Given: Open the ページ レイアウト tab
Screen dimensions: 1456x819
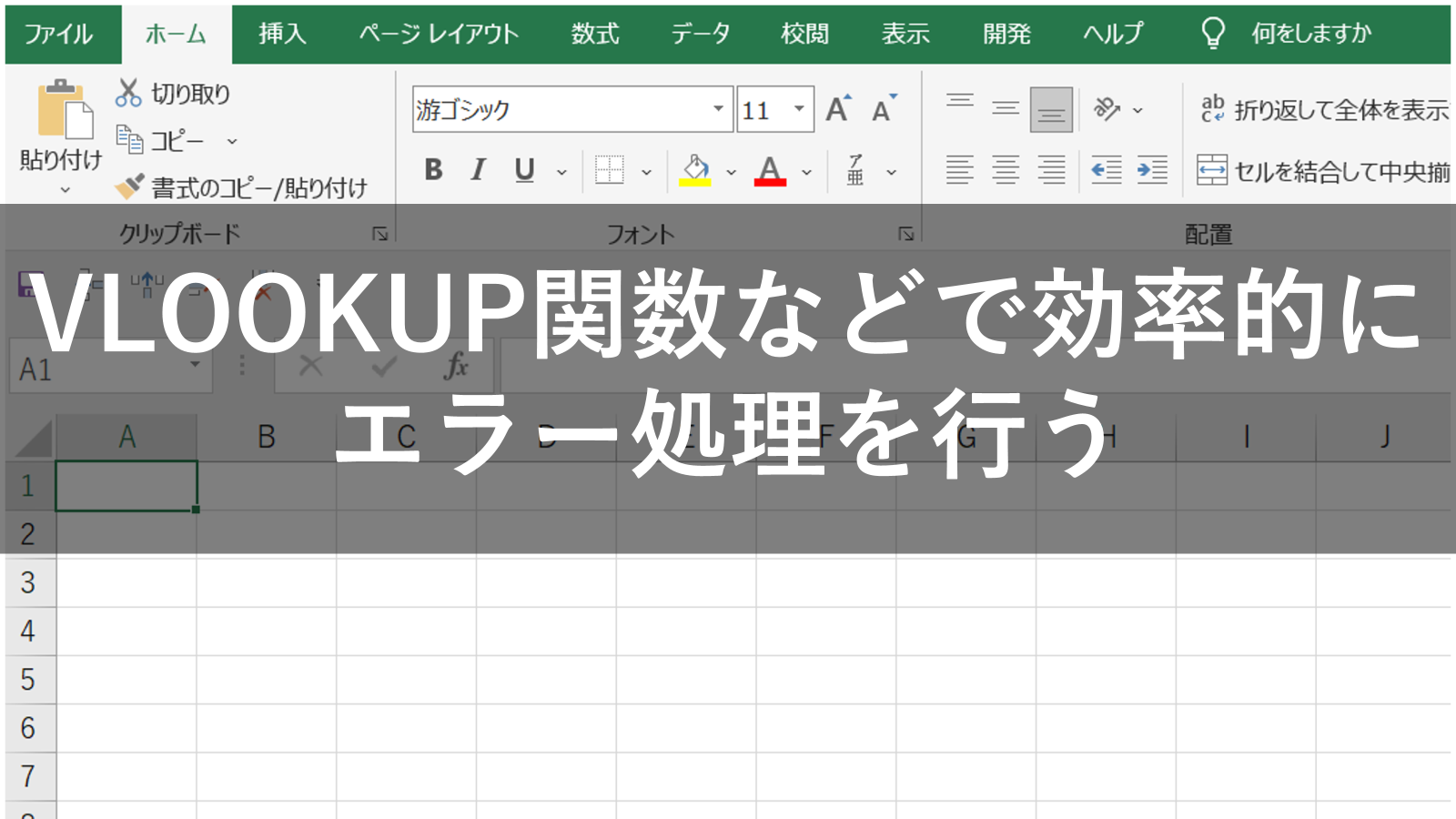Looking at the screenshot, I should click(439, 35).
